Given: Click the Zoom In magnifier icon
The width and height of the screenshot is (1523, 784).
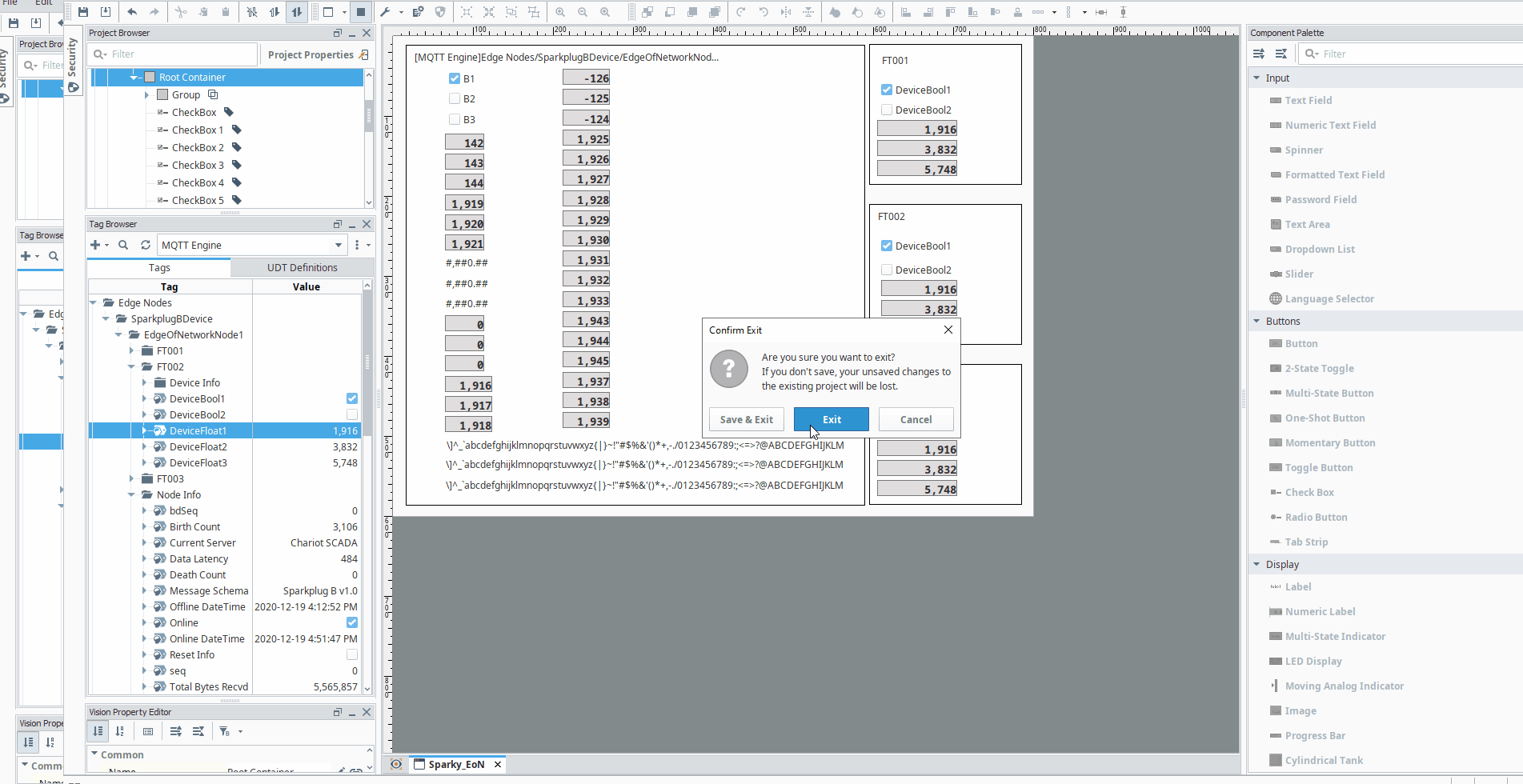Looking at the screenshot, I should (560, 12).
